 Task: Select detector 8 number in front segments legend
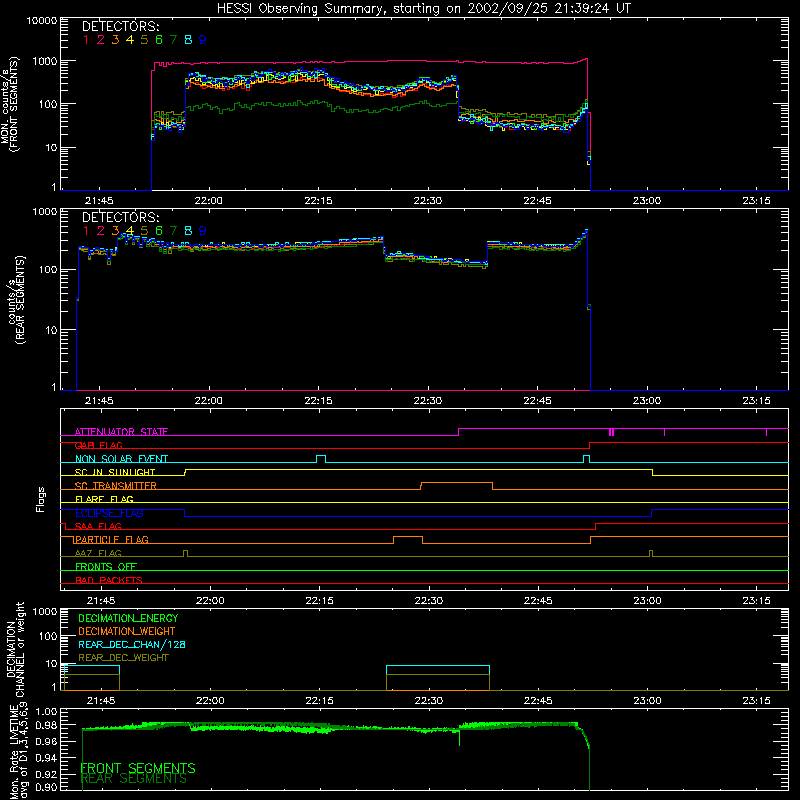tap(188, 40)
